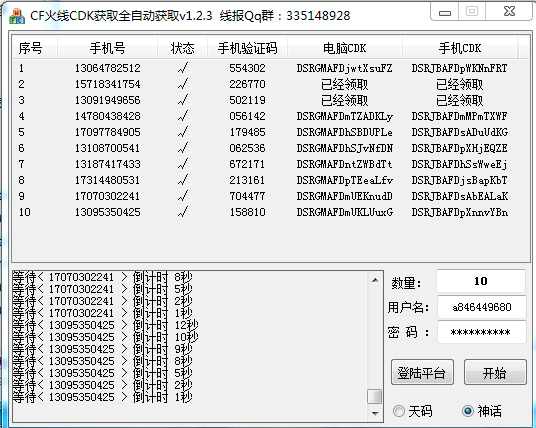The width and height of the screenshot is (536, 428).
Task: Click mobile CDK DSRJBAFDpXnnvYBn
Action: (460, 212)
